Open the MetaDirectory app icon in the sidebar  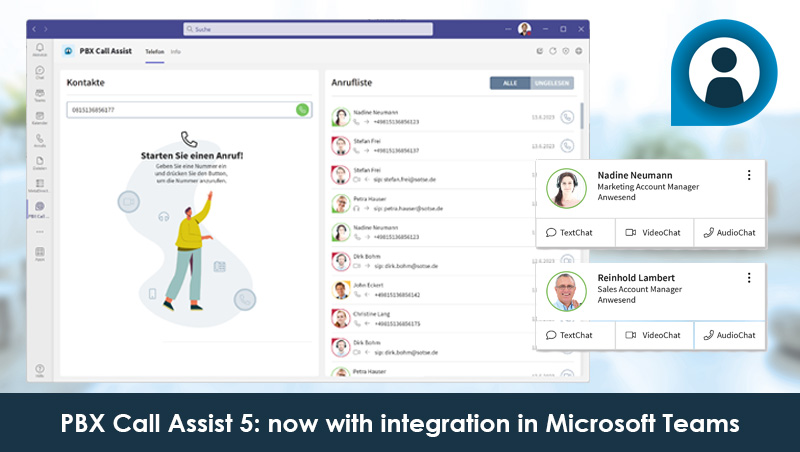pyautogui.click(x=40, y=185)
